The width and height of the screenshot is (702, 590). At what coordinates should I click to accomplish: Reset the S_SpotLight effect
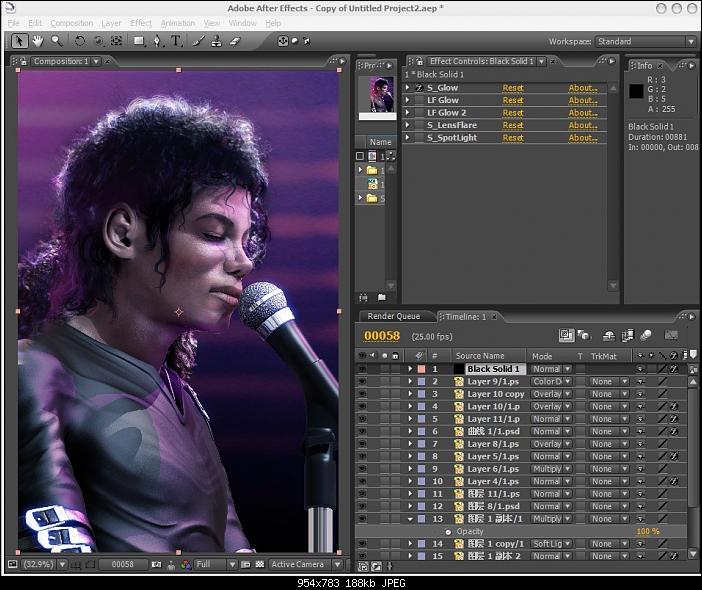click(513, 138)
